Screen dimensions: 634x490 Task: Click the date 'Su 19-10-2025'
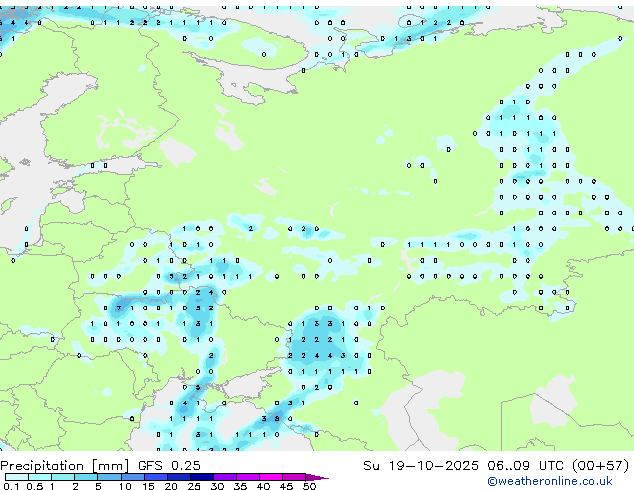tap(421, 466)
